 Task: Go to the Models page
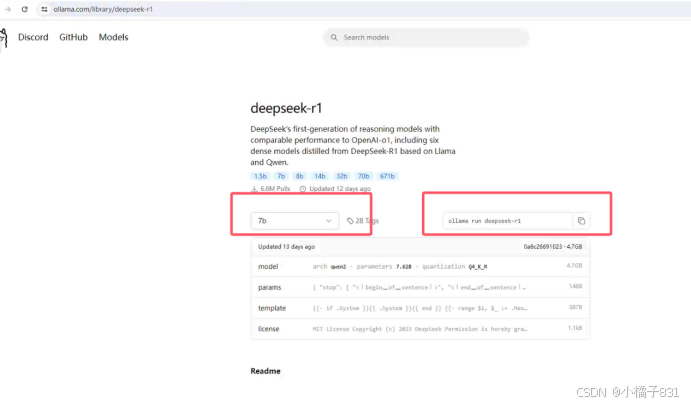[x=113, y=37]
